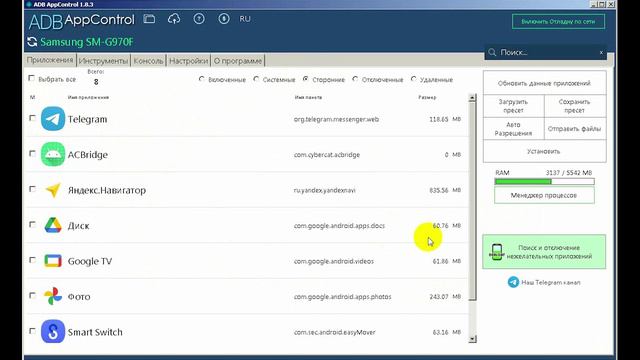Switch language via RU label

[245, 19]
